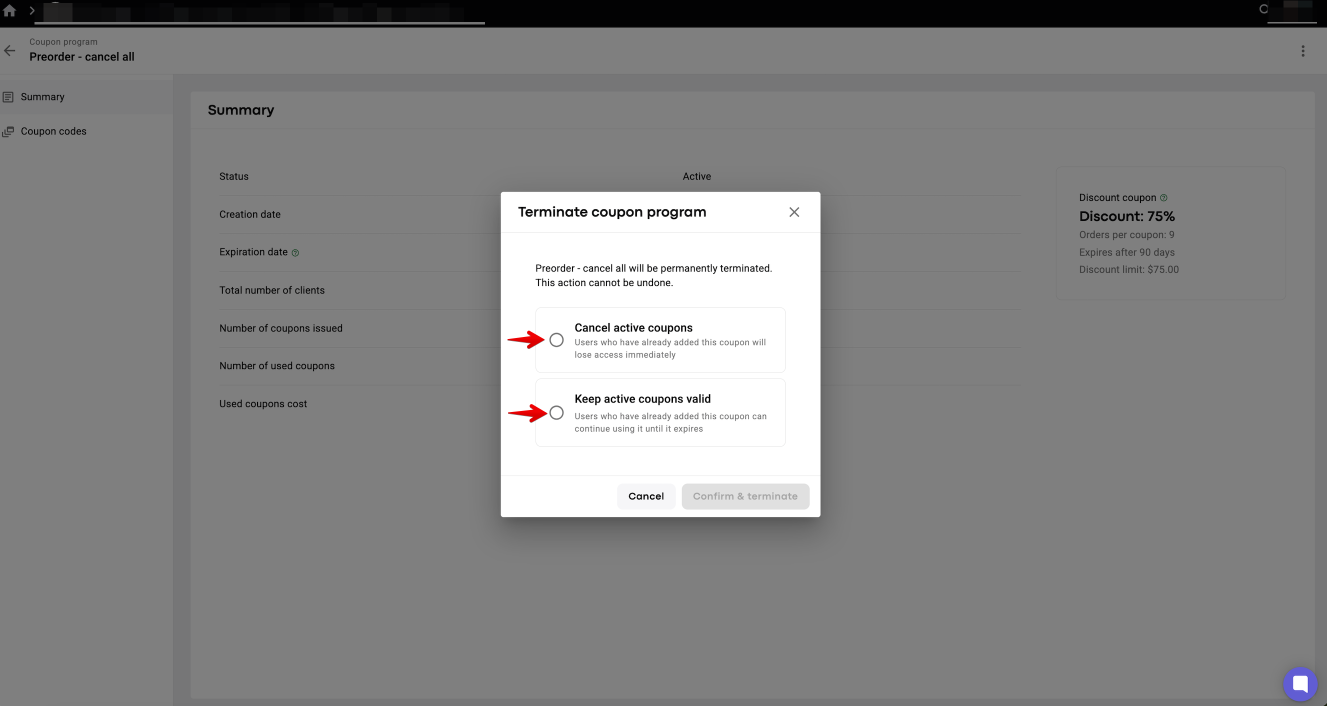Click the Cancel button in the dialog
The image size is (1327, 706).
click(646, 496)
